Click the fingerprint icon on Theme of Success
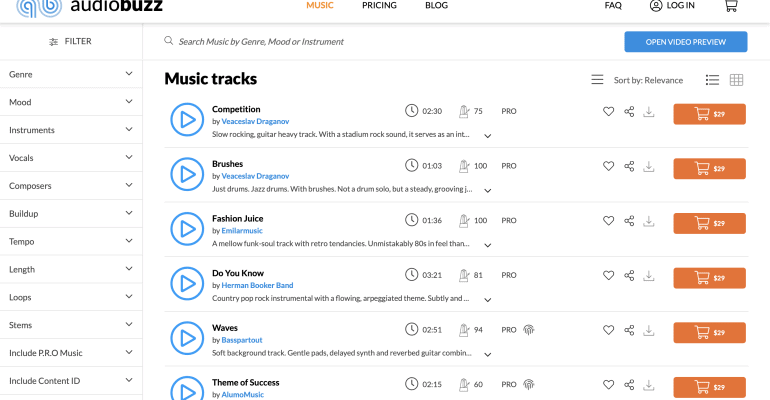The width and height of the screenshot is (770, 400). 528,385
